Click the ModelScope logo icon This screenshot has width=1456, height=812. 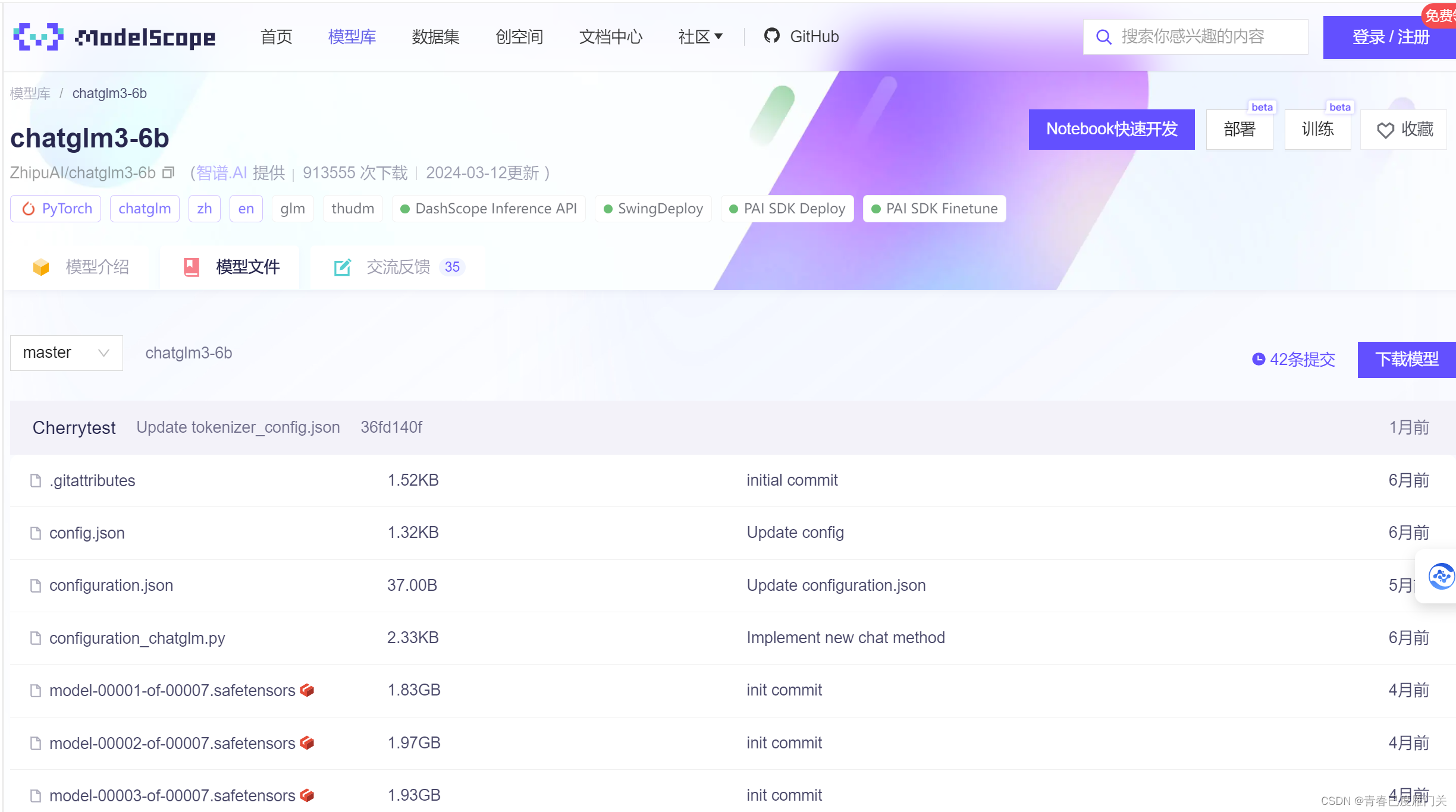38,37
